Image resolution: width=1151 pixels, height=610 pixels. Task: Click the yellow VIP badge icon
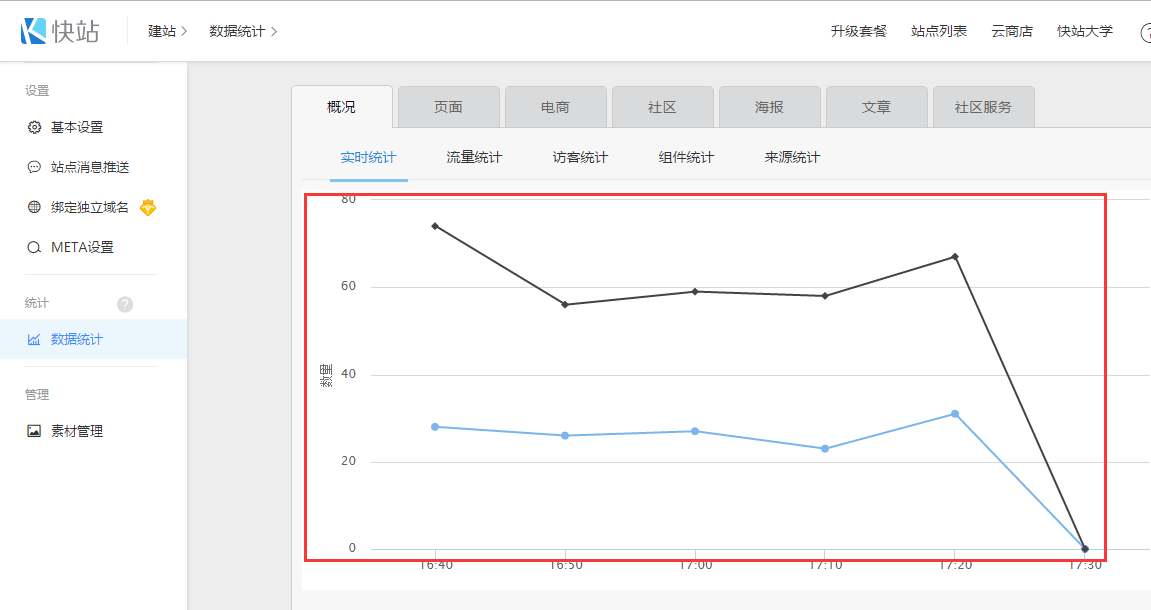point(148,207)
